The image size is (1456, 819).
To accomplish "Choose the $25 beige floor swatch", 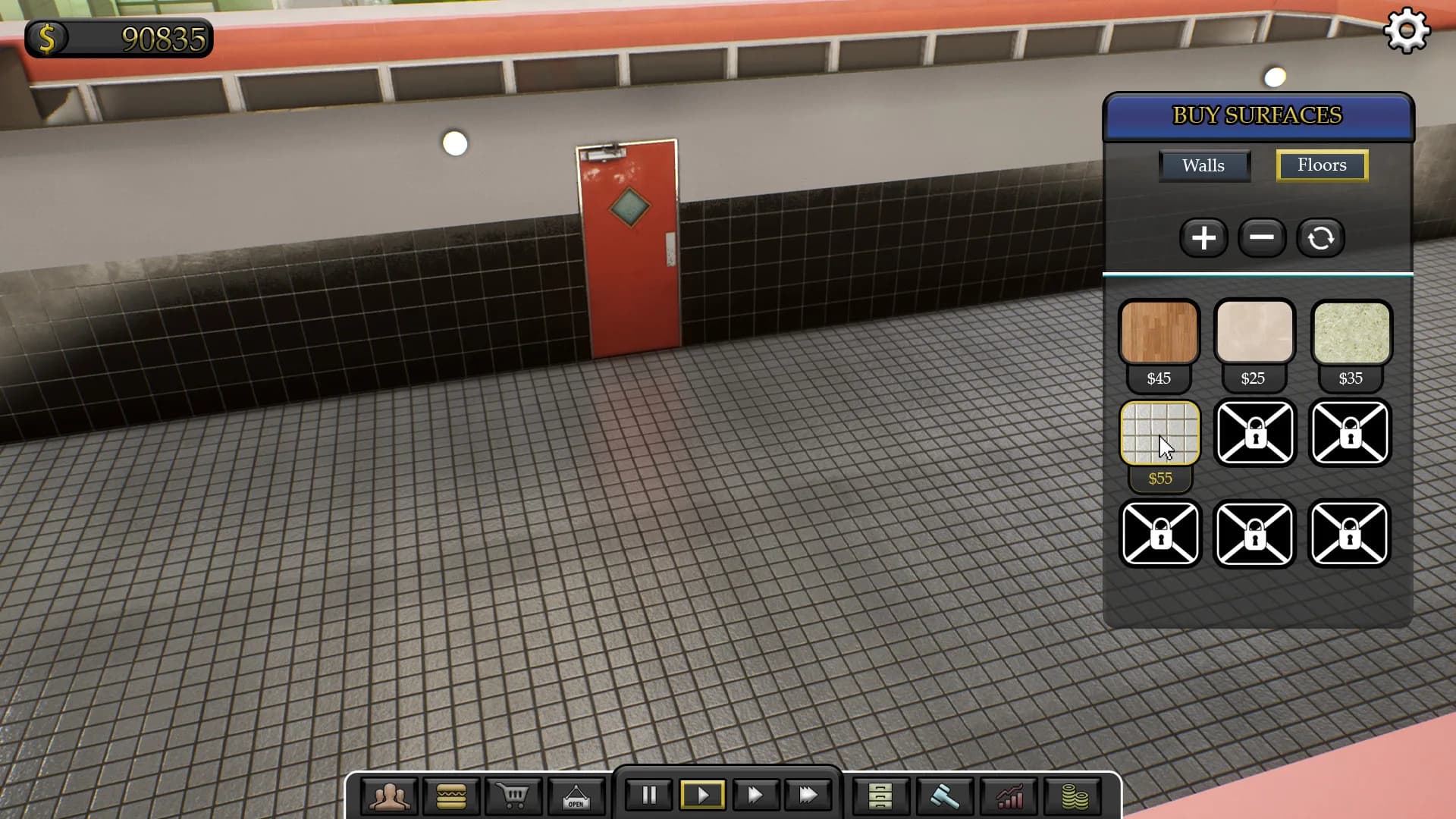I will [x=1254, y=332].
